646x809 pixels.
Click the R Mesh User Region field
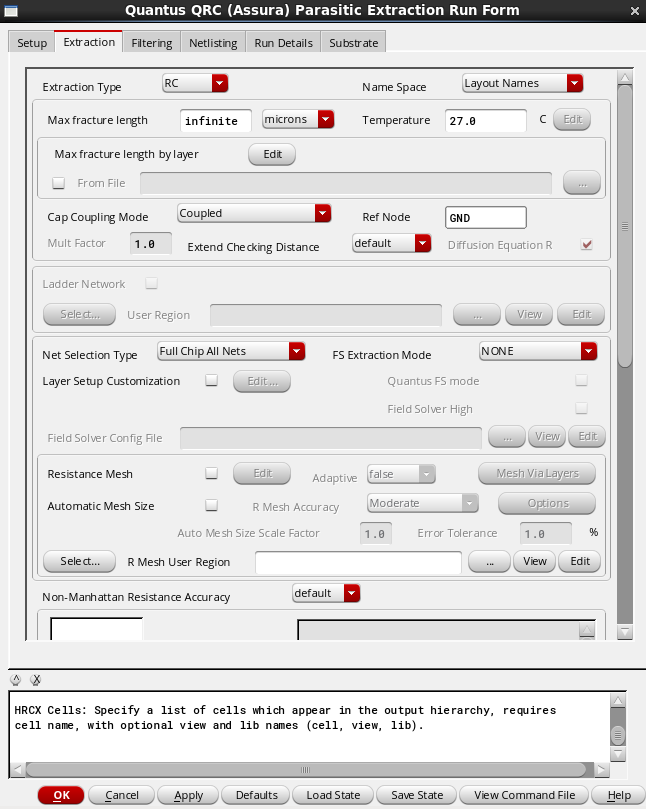[358, 562]
